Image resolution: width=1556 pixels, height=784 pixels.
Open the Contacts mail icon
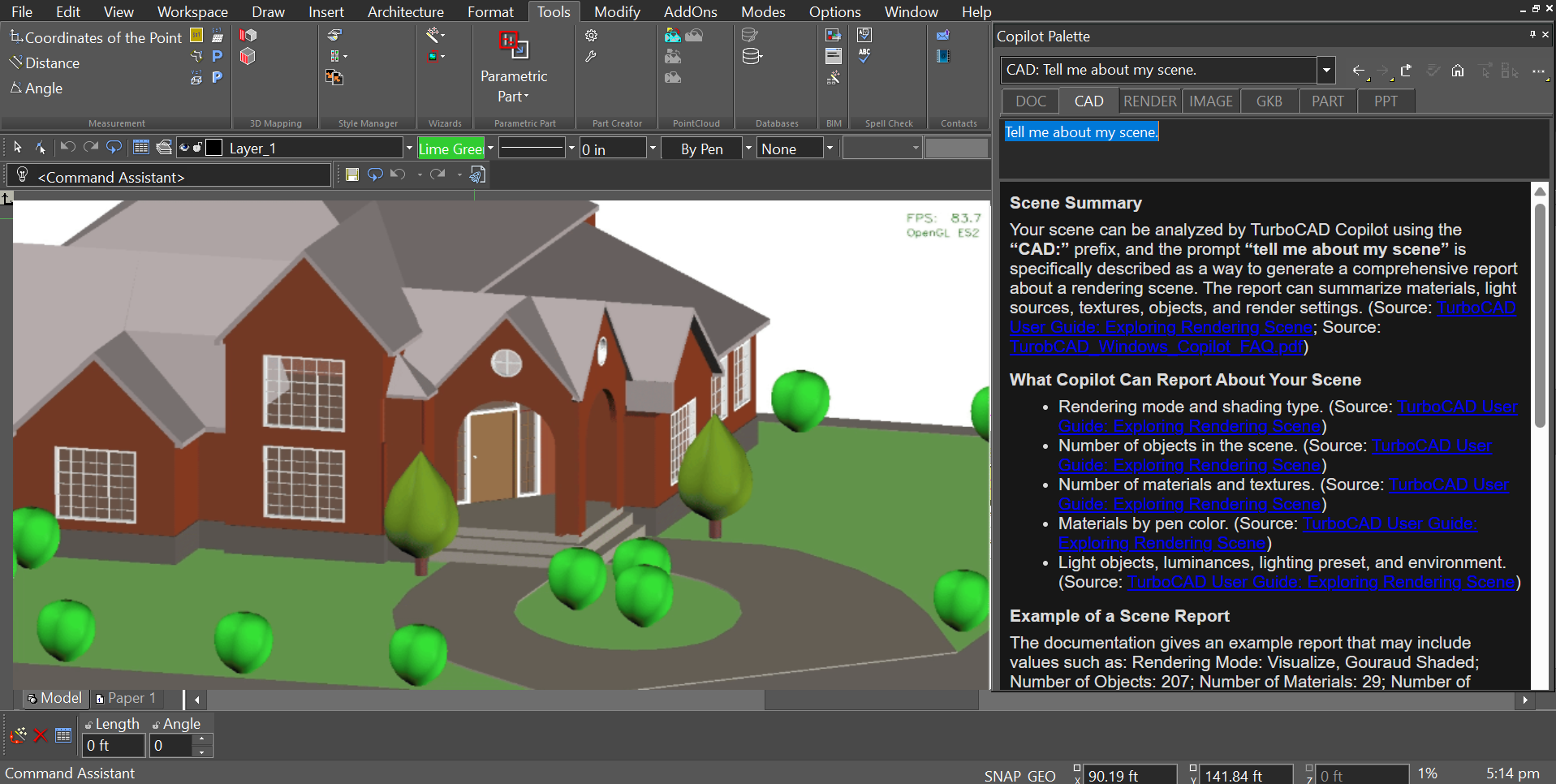tap(943, 35)
